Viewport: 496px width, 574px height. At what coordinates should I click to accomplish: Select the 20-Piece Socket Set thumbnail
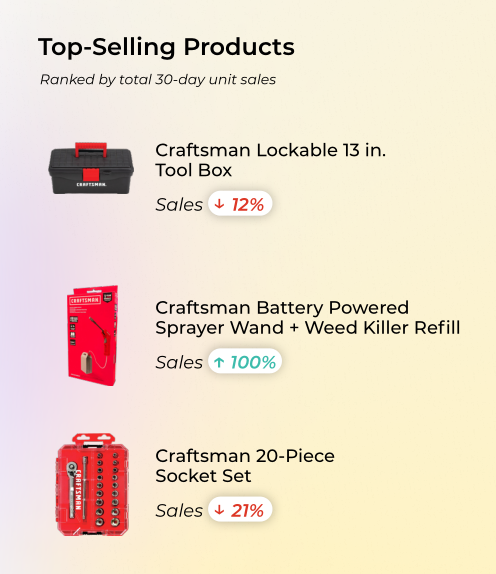(93, 485)
